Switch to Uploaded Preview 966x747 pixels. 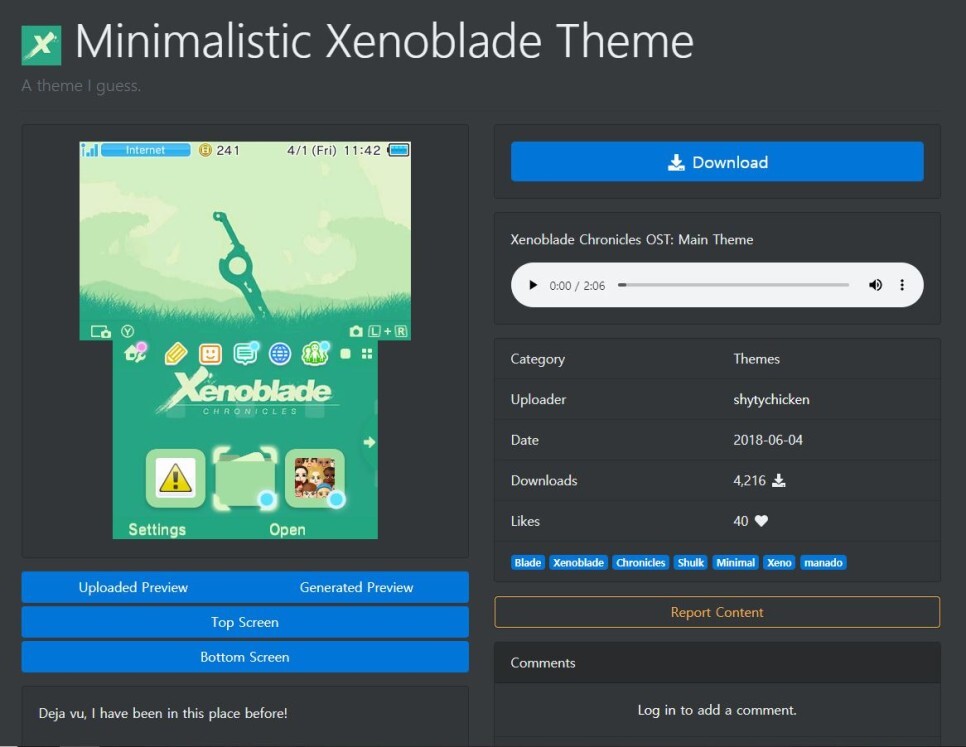pos(133,587)
